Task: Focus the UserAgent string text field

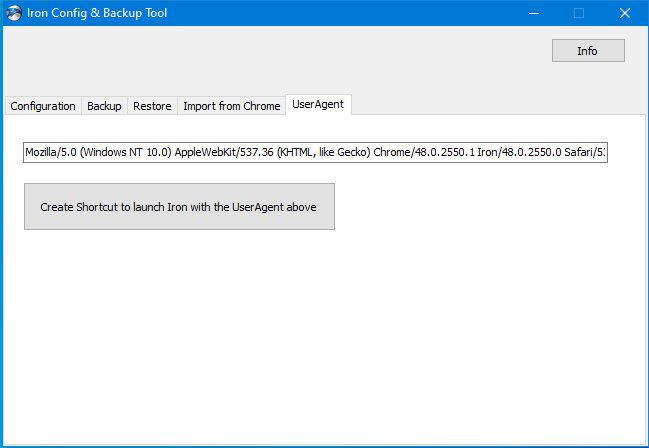Action: tap(315, 152)
